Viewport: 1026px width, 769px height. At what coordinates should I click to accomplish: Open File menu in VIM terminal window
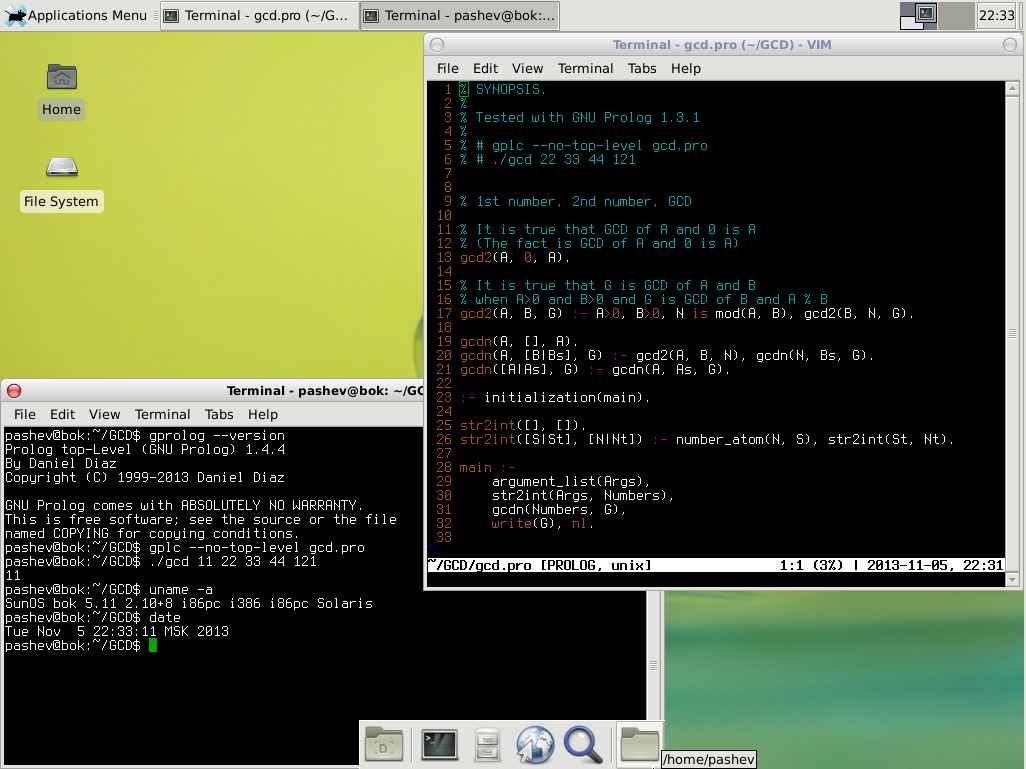click(448, 68)
